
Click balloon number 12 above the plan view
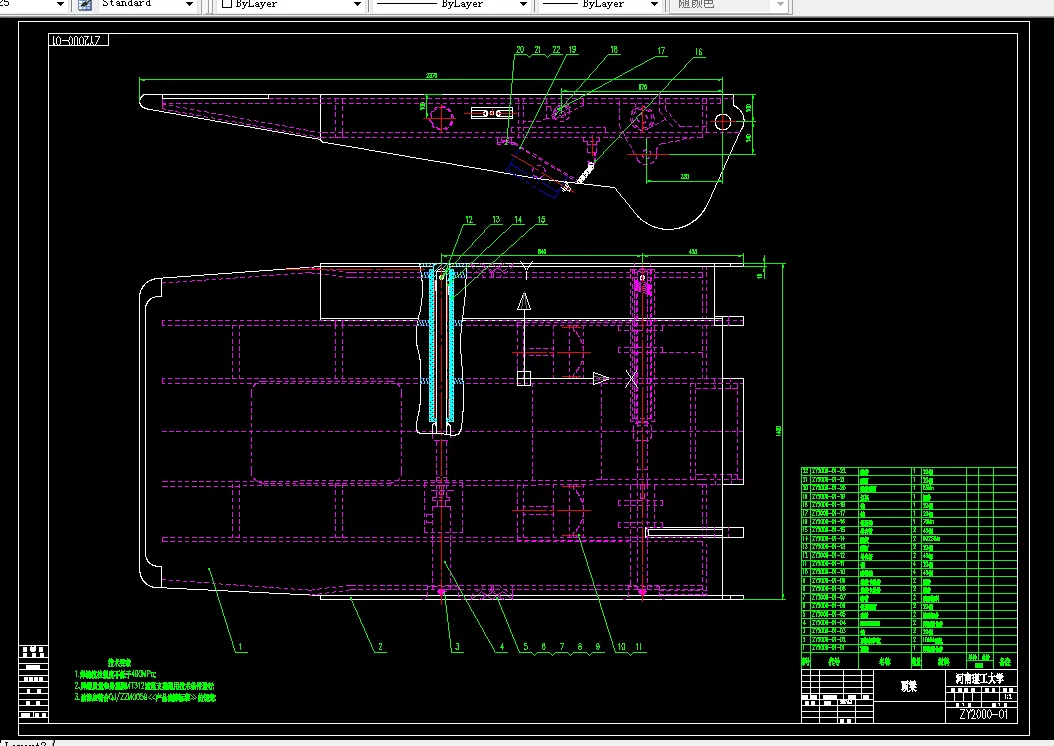[x=469, y=220]
